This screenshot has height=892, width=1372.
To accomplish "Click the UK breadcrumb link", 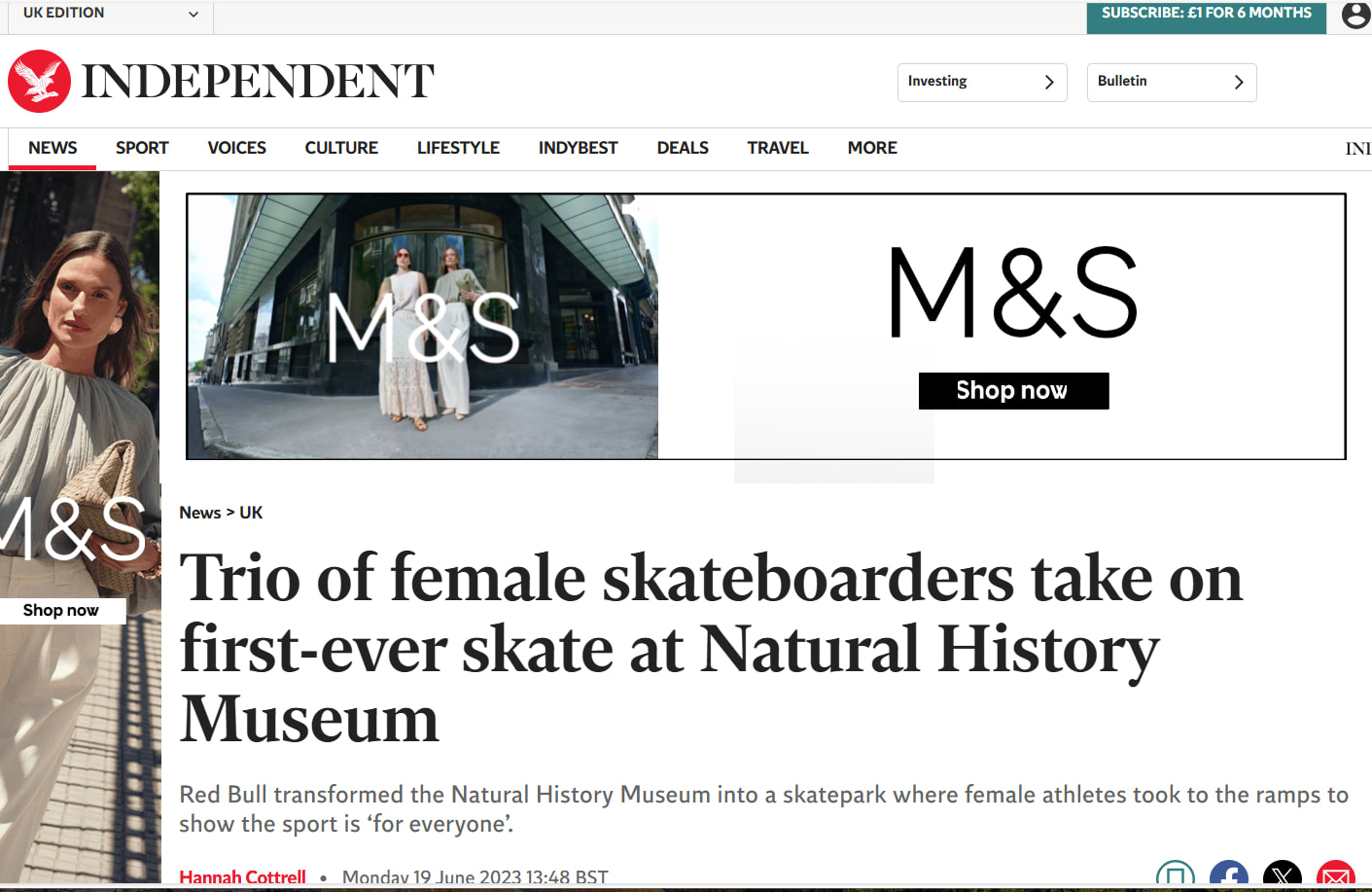I will coord(251,513).
